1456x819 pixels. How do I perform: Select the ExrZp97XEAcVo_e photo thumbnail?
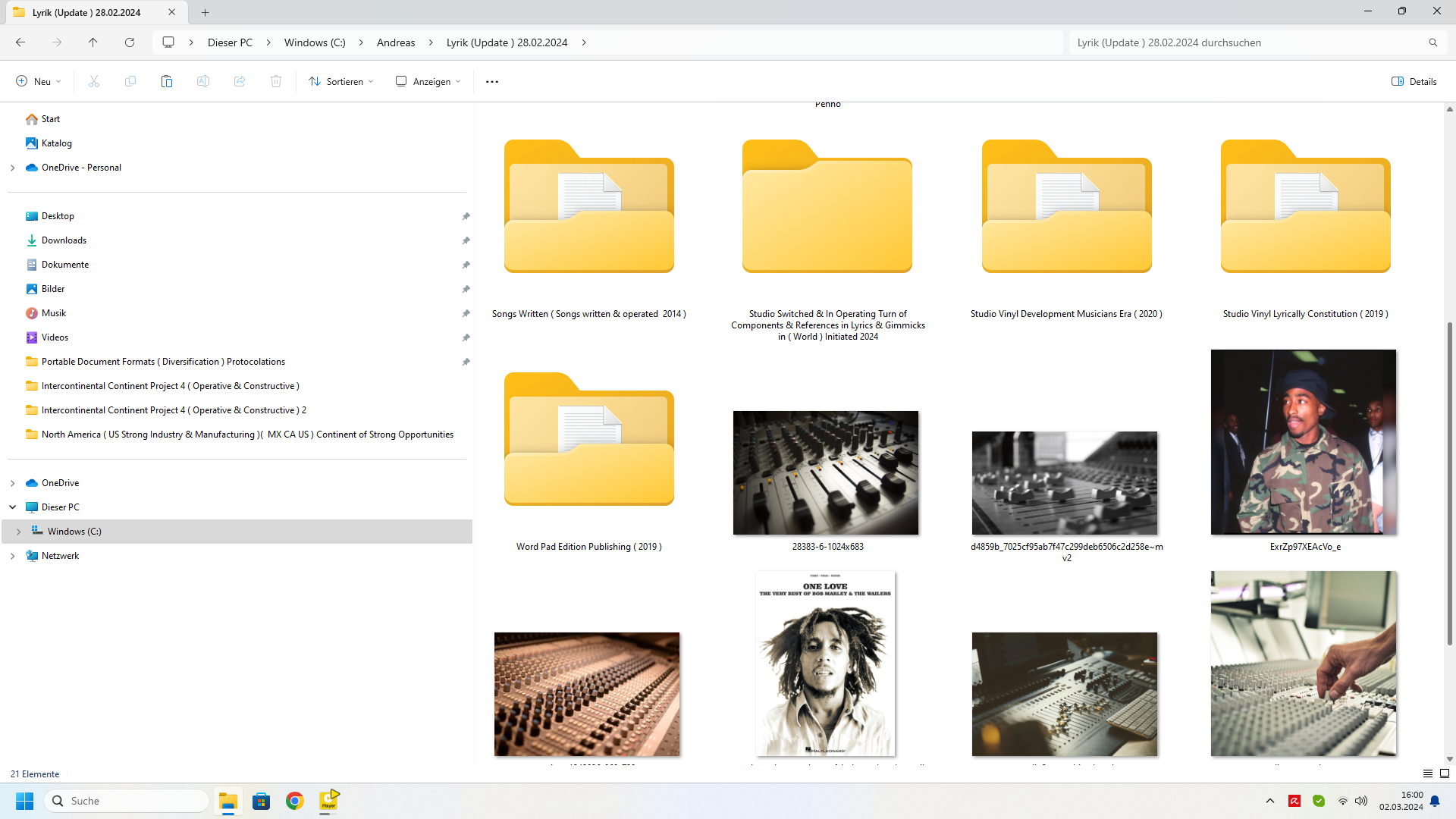[x=1304, y=442]
